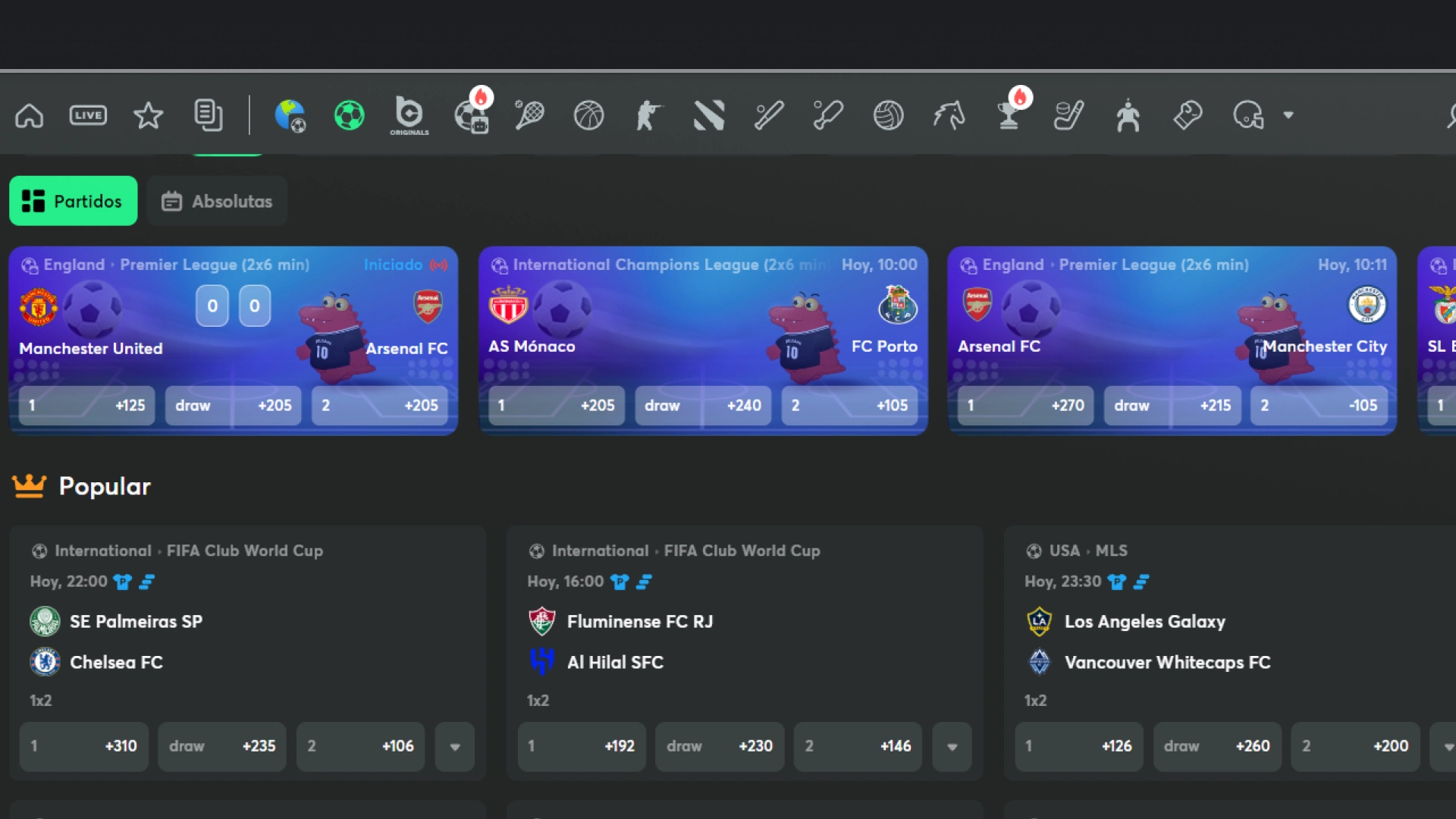Bet on Los Angeles Galaxy at +126
The width and height of the screenshot is (1456, 819).
click(x=1079, y=746)
